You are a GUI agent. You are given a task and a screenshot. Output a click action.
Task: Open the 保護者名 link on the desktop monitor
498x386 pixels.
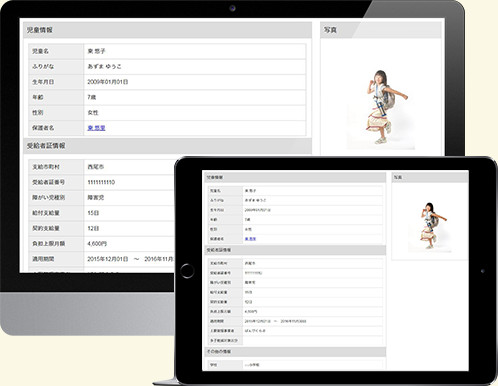coord(96,128)
